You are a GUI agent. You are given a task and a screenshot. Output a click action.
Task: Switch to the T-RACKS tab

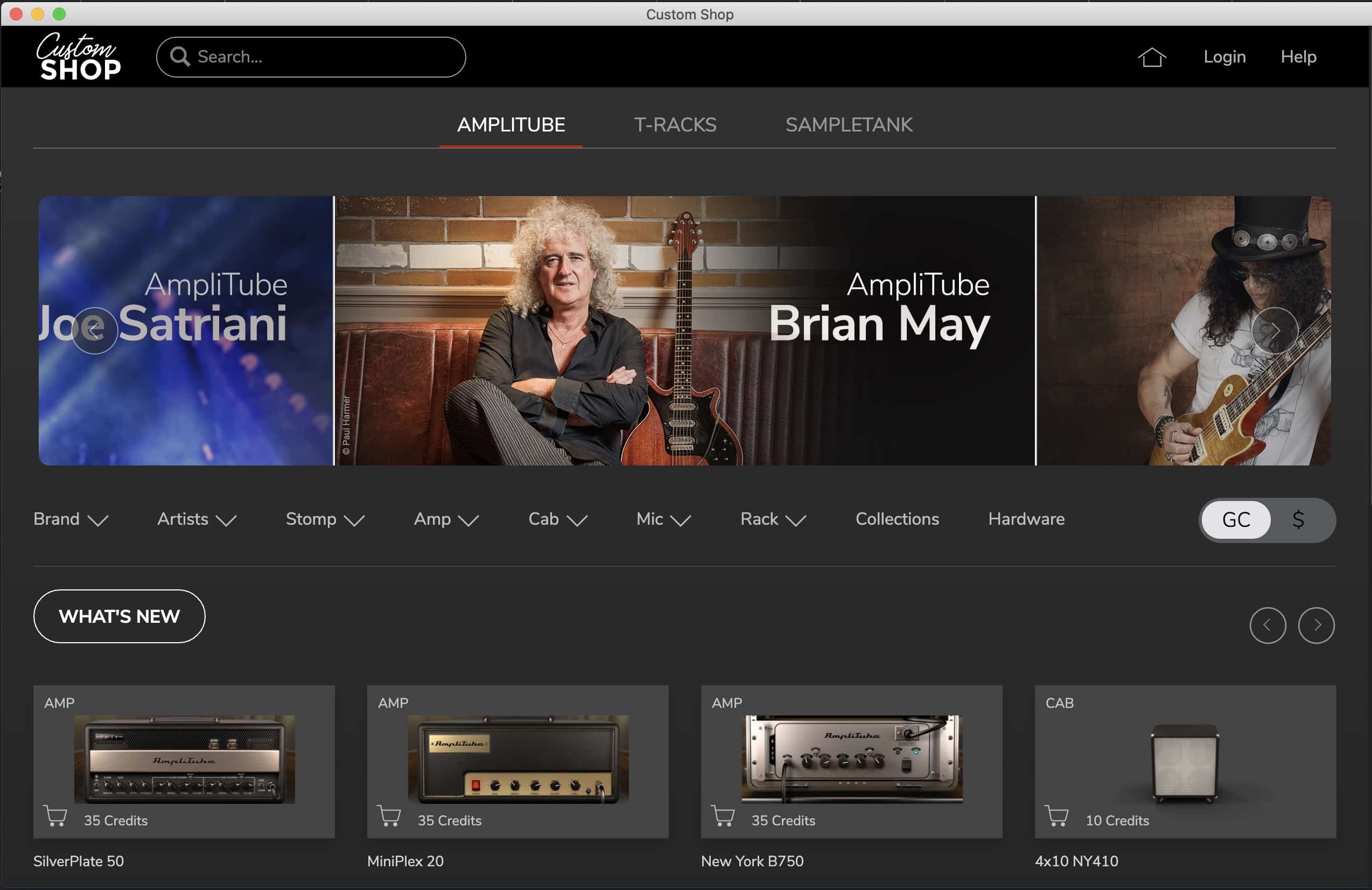coord(675,125)
